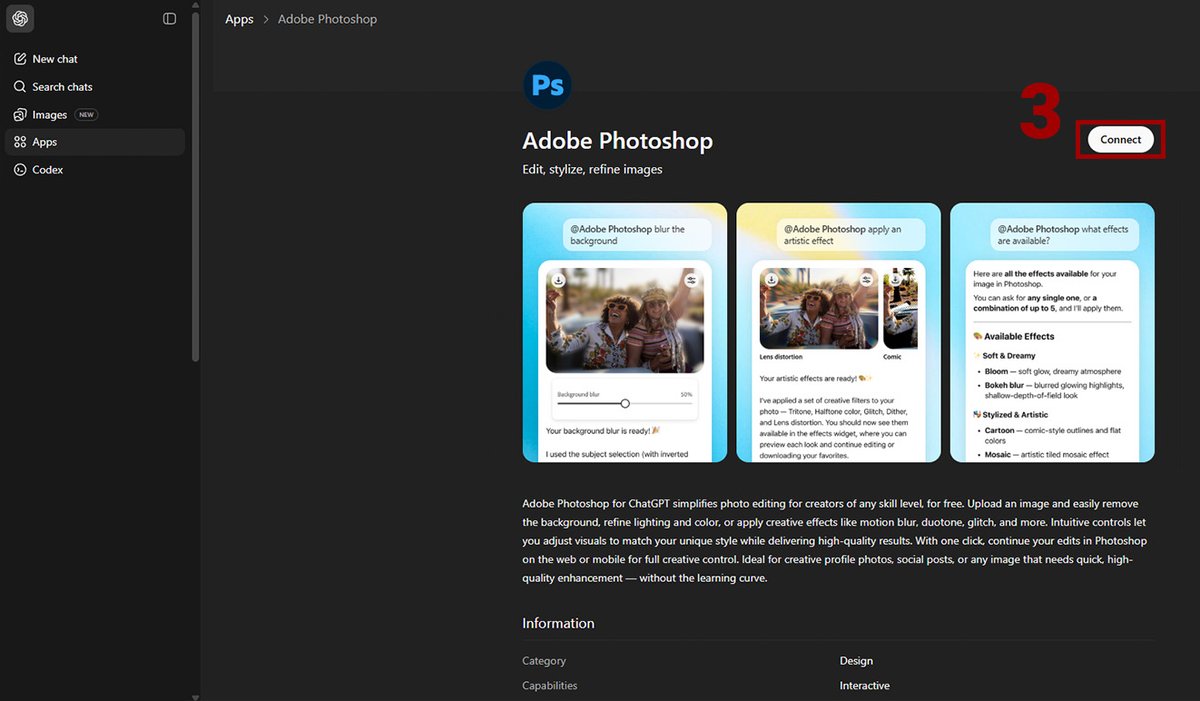Go to Apps breadcrumb link
The image size is (1200, 701).
tap(239, 19)
